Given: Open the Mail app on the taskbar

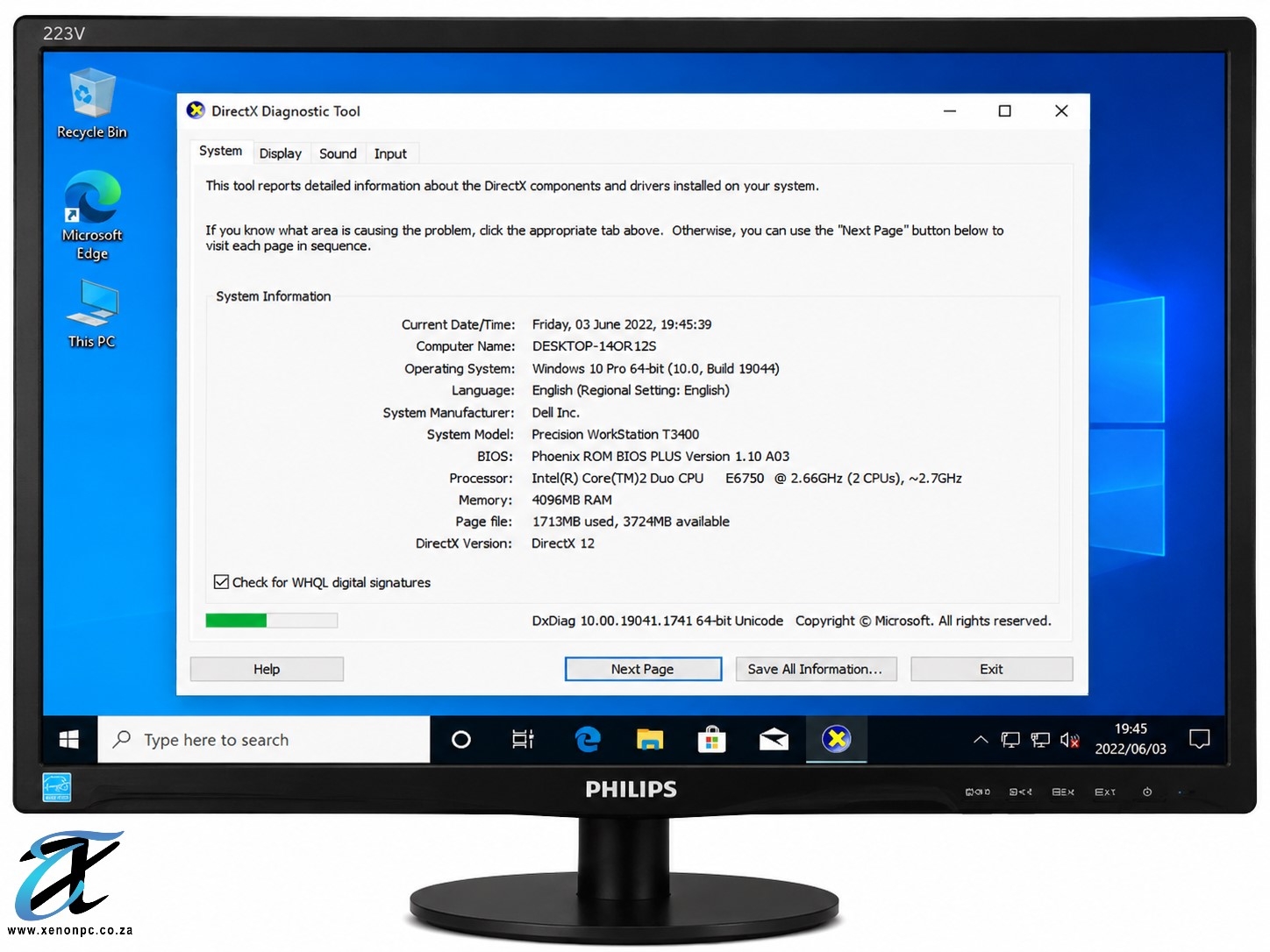Looking at the screenshot, I should click(774, 740).
